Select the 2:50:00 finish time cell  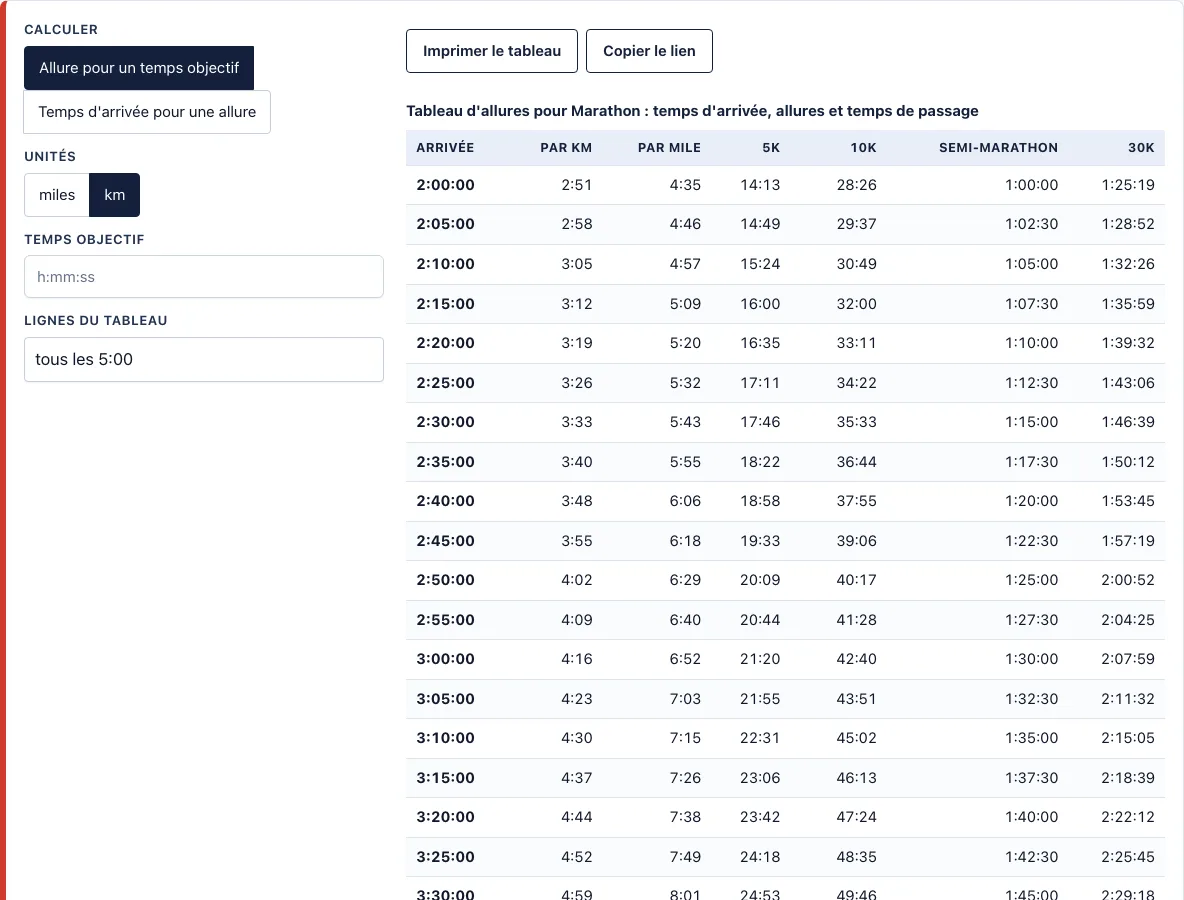coord(446,580)
